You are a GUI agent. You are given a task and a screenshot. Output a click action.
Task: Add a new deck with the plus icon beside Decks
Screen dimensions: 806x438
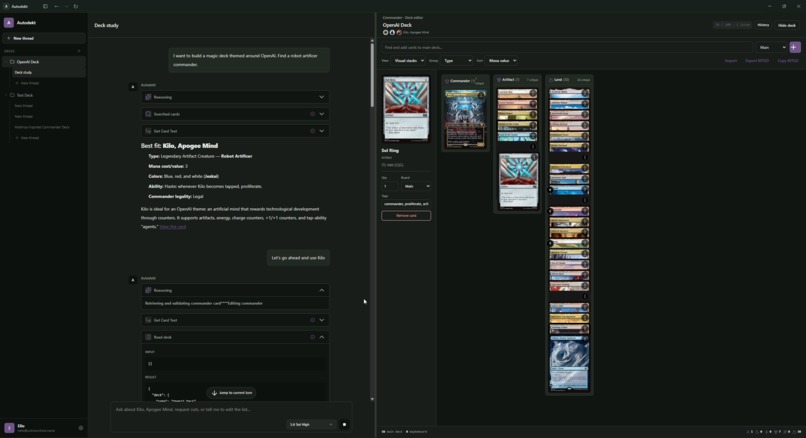[79, 51]
